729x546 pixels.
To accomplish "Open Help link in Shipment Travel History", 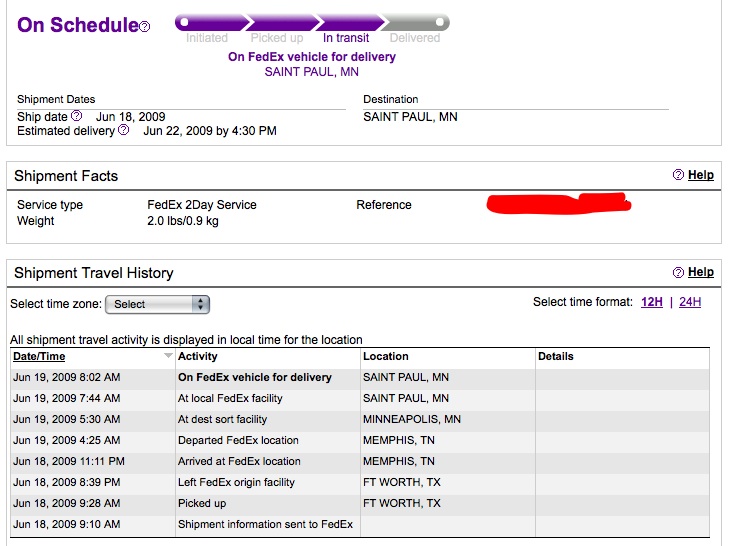I will pos(701,272).
